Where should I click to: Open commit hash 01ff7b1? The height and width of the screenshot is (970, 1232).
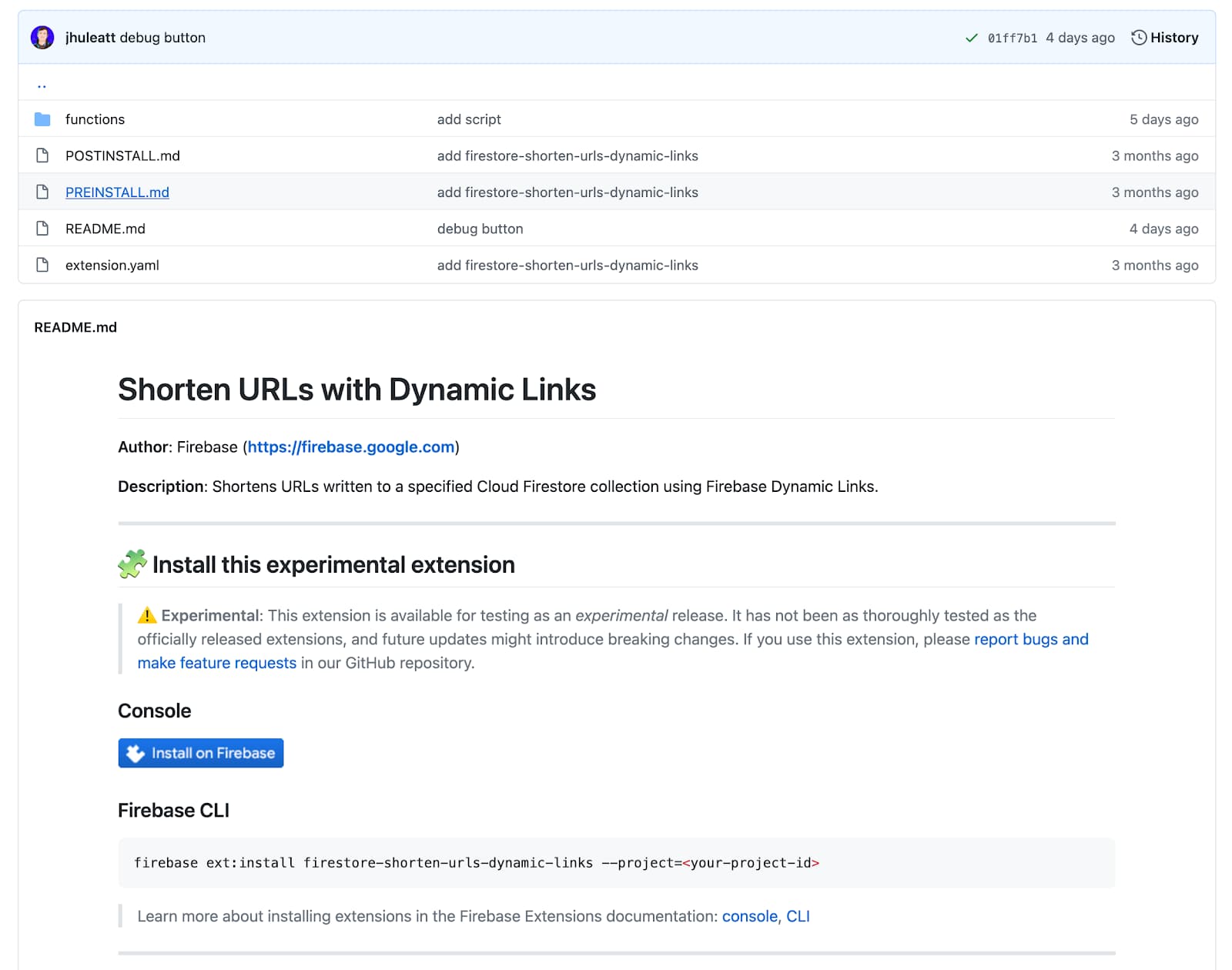coord(1012,38)
